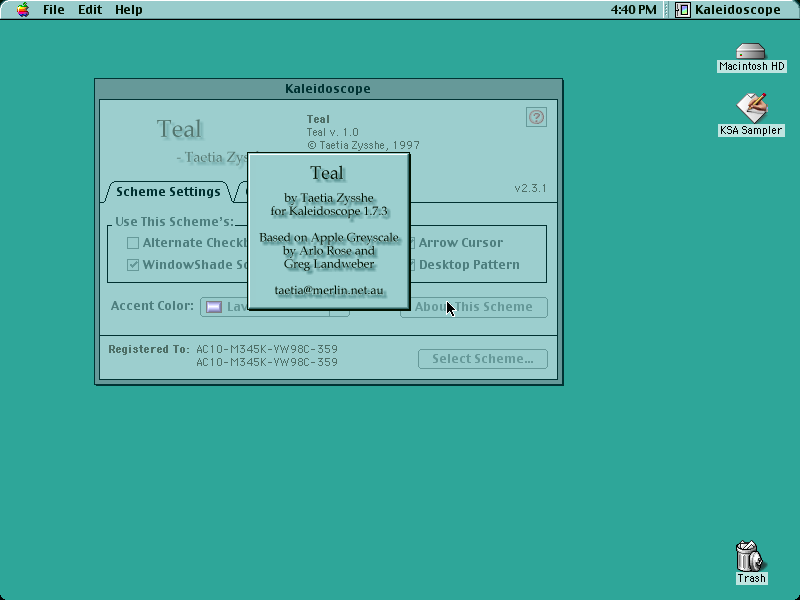Viewport: 800px width, 600px height.
Task: Toggle the WindowShade Sound checkbox
Action: (133, 265)
